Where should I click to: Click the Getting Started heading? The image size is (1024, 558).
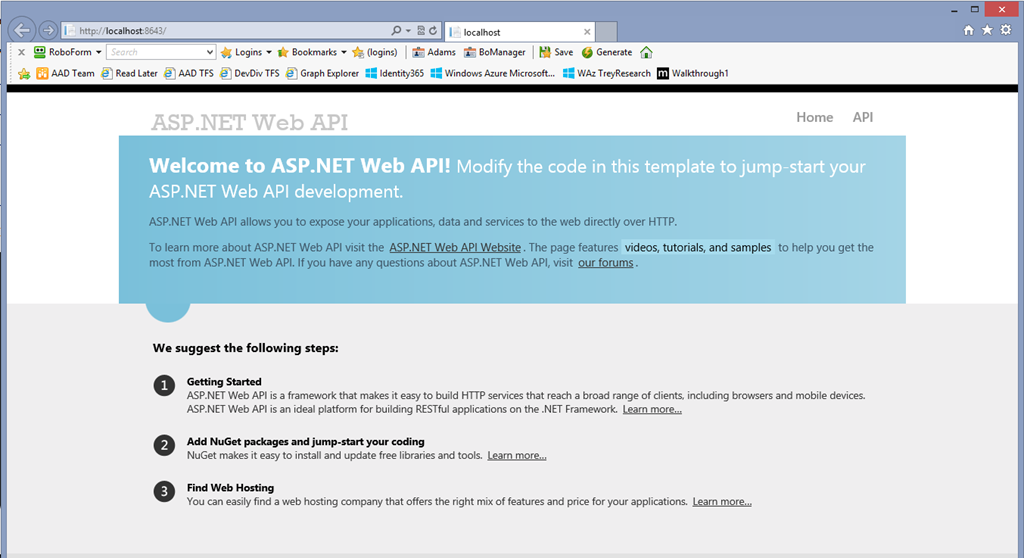coord(224,382)
